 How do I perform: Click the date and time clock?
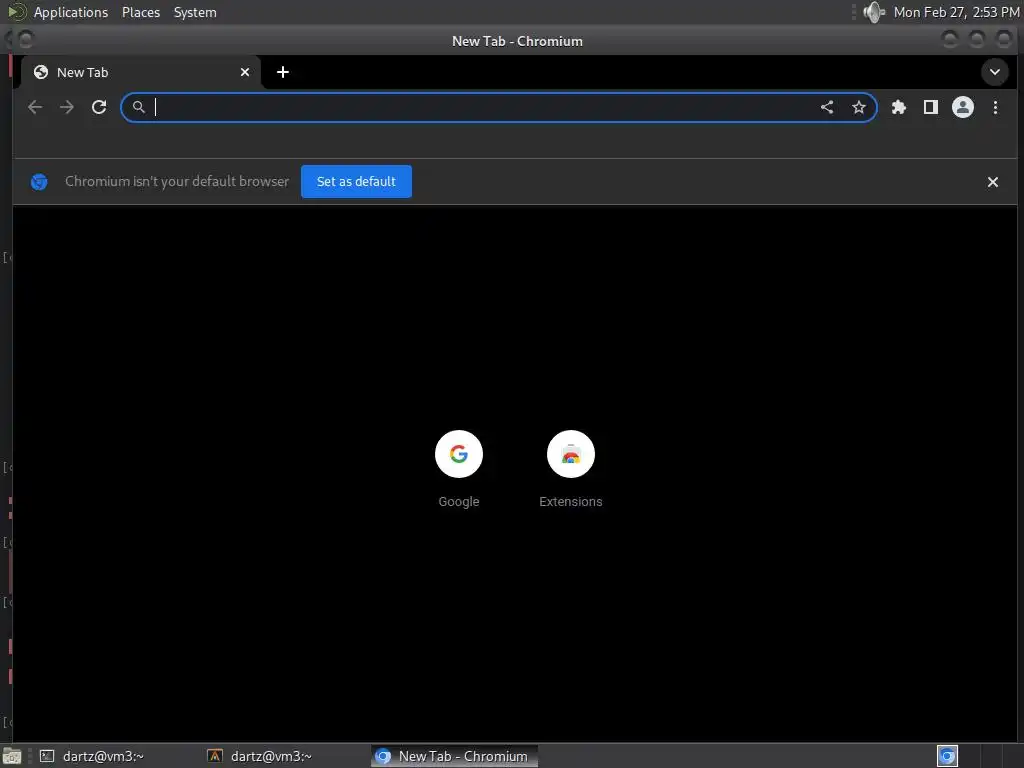[x=956, y=12]
